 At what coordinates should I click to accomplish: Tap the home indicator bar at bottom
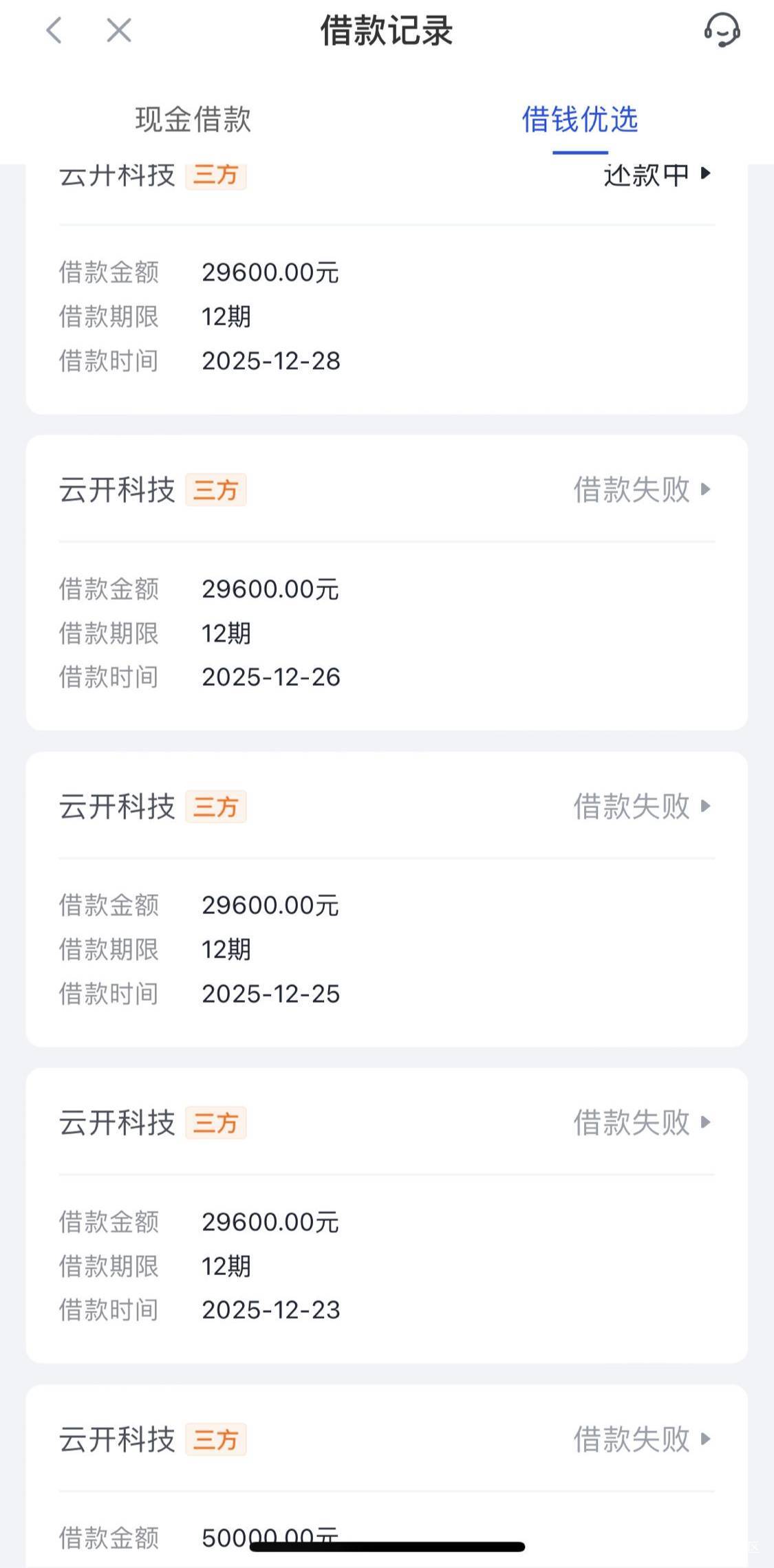click(x=387, y=1547)
